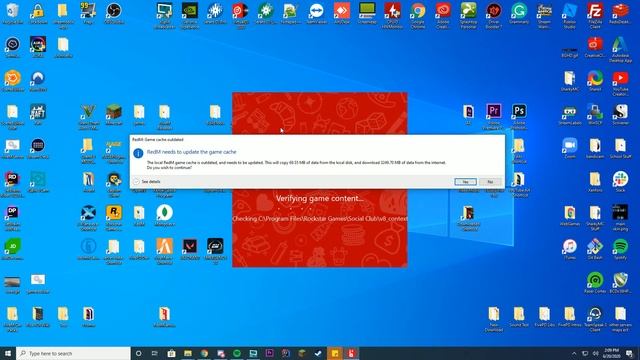Launch ShareX from the desktop
Screen dimensions: 640x360
pos(595,81)
